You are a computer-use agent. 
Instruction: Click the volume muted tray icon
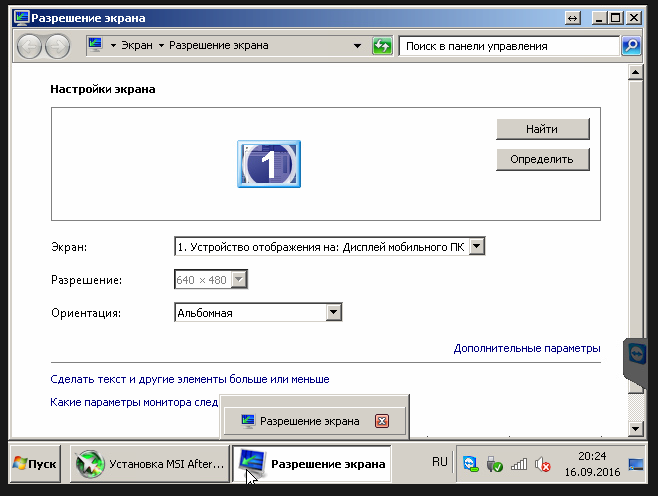[x=543, y=464]
